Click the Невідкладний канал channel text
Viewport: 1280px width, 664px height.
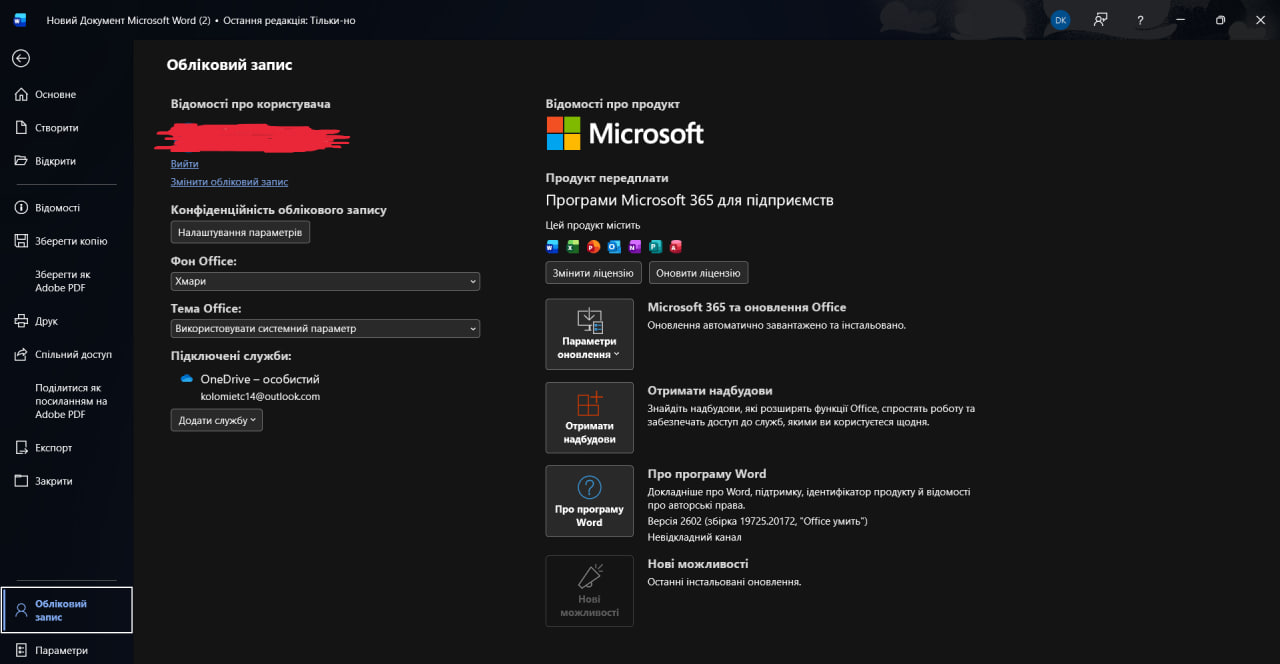point(694,538)
